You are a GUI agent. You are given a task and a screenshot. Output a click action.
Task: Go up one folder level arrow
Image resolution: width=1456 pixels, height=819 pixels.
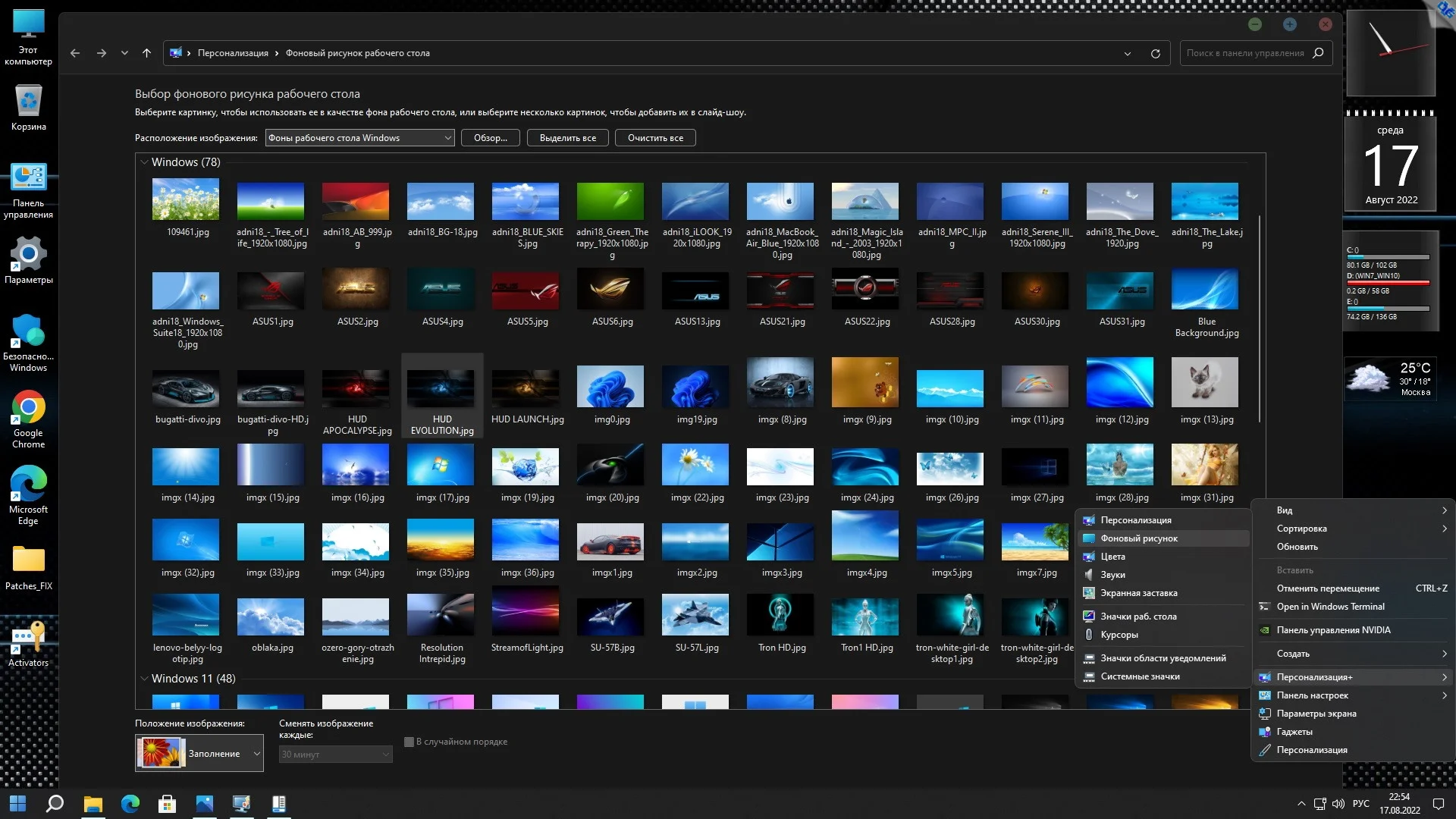coord(146,53)
